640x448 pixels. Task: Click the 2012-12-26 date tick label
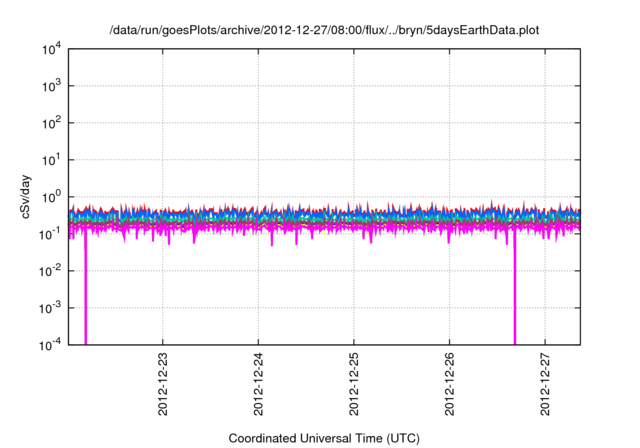(x=449, y=384)
